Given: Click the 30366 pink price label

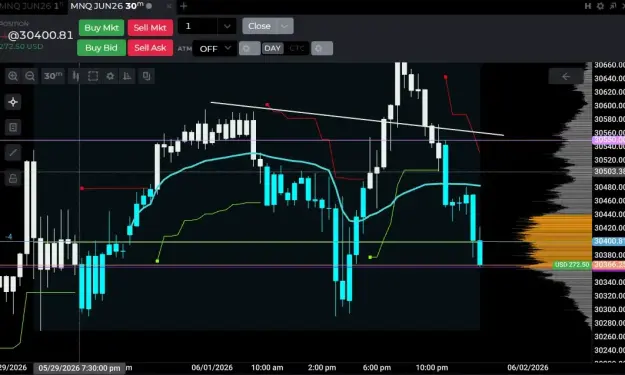Looking at the screenshot, I should 608,265.
